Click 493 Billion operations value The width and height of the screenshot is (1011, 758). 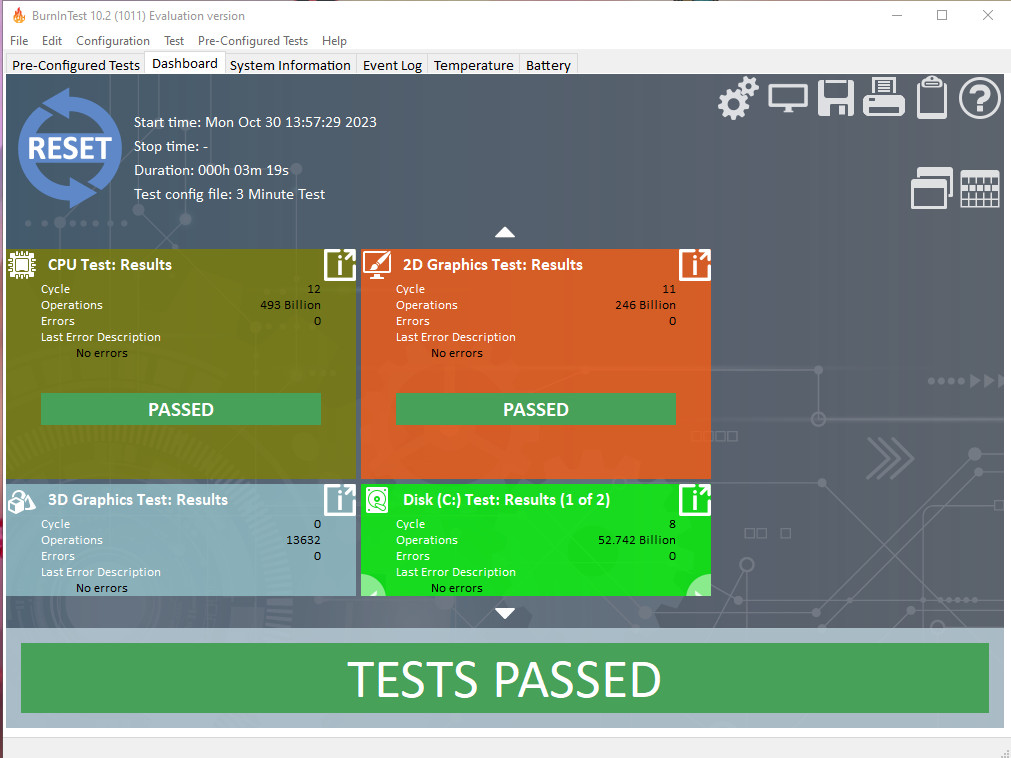[290, 305]
